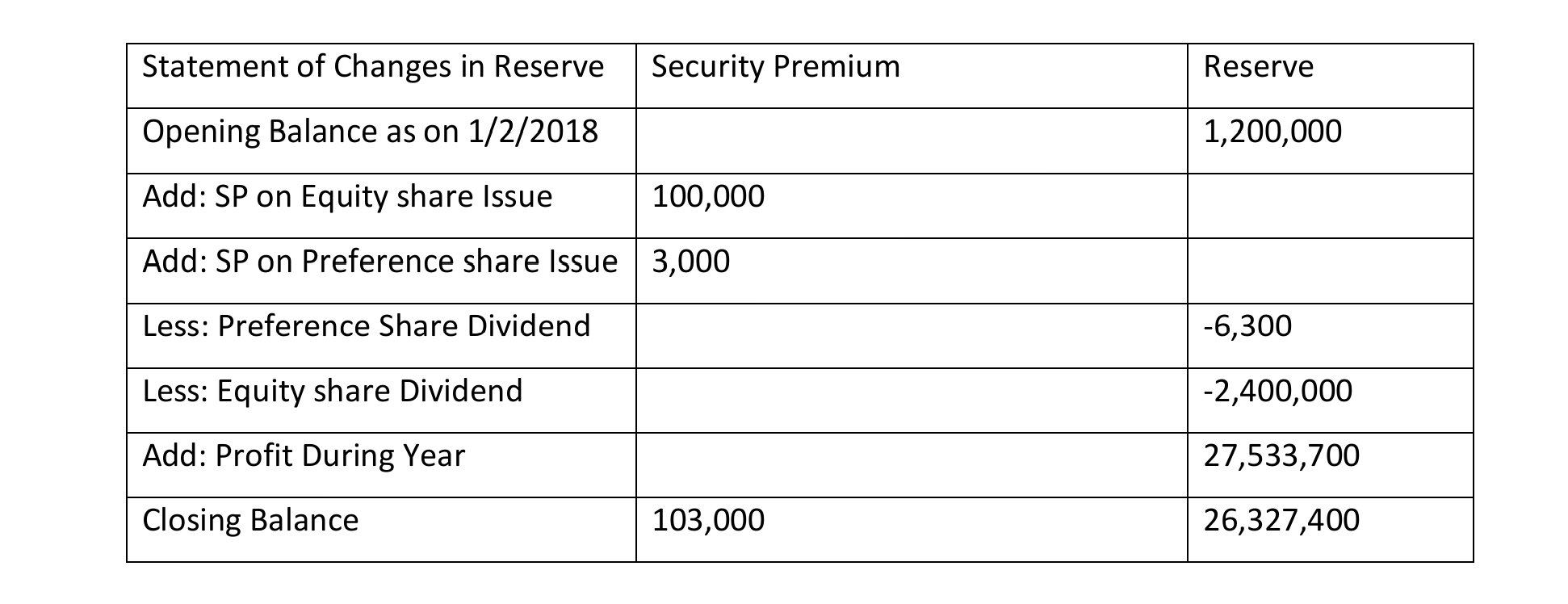Select the 3,000 security premium value
1568x604 pixels.
coord(690,262)
